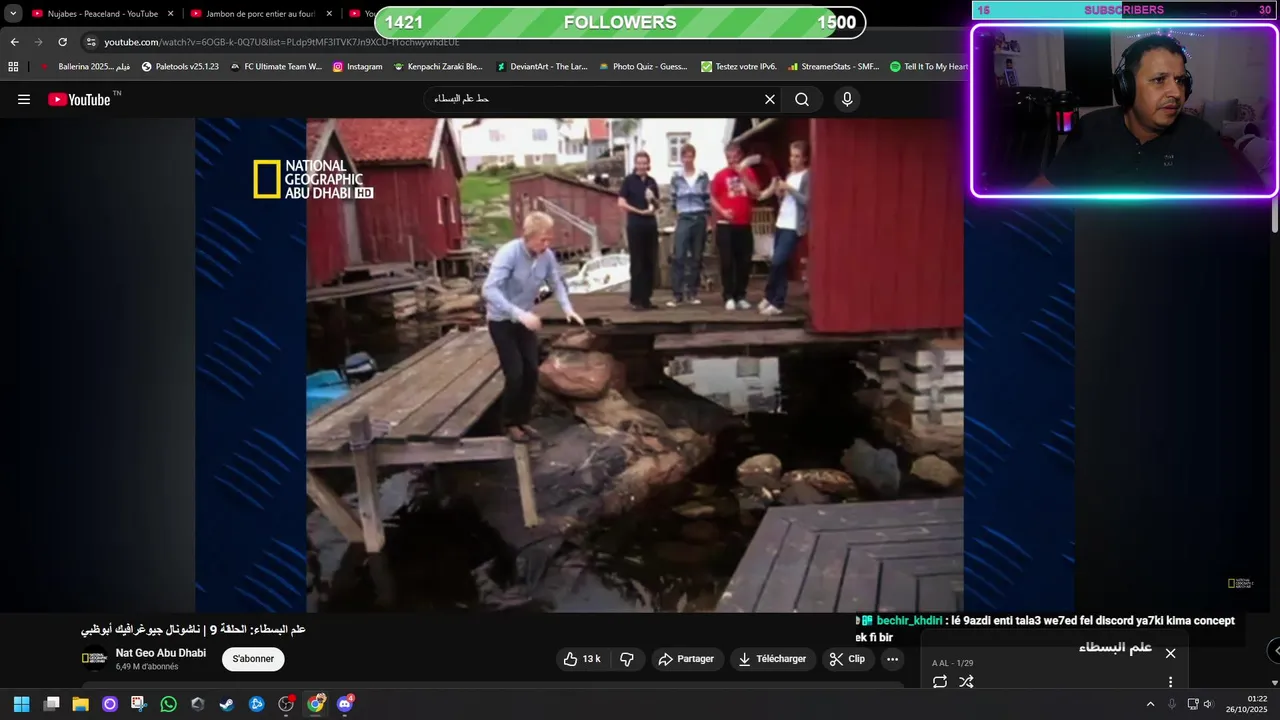This screenshot has height=720, width=1280.
Task: Open the Chrome tab search dropdown arrow
Action: (x=13, y=13)
